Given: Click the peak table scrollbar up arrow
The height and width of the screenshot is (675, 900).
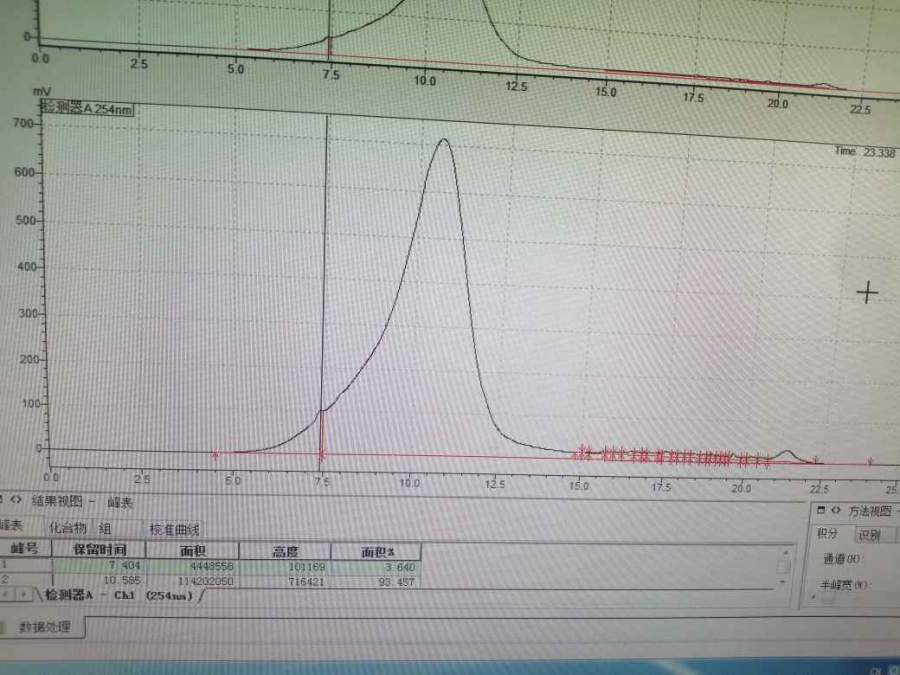Looking at the screenshot, I should coord(785,553).
